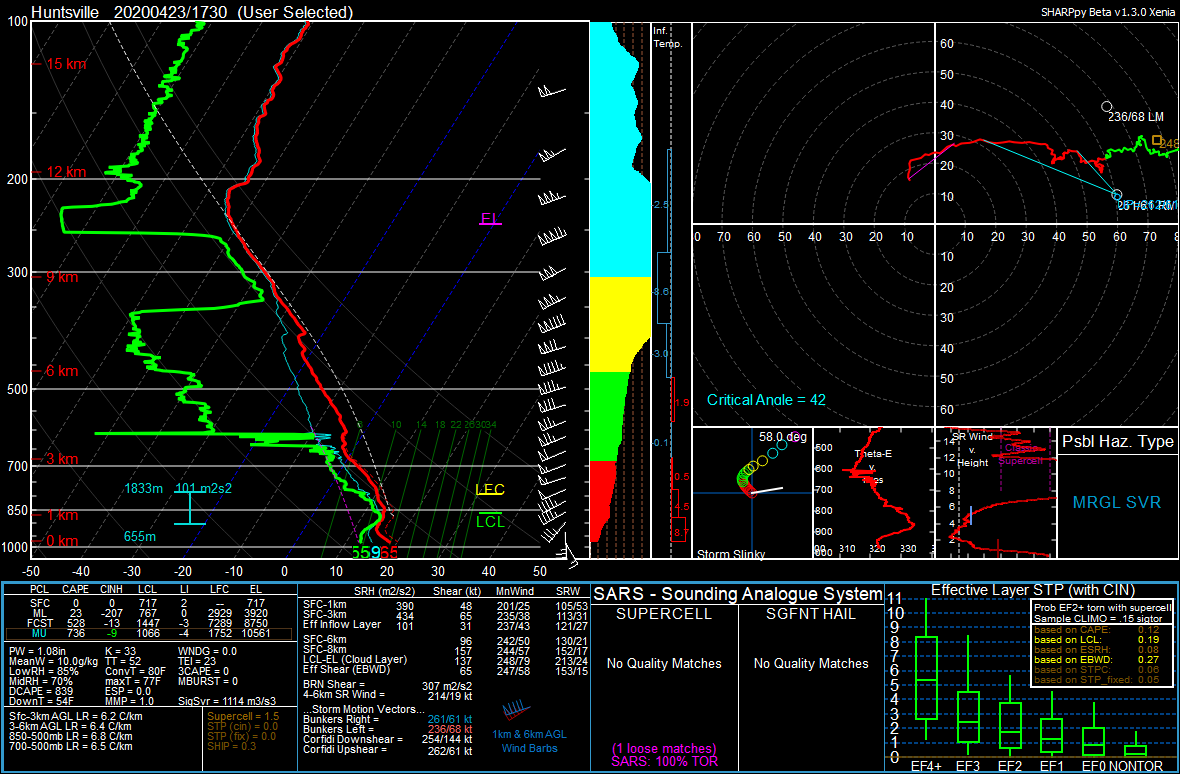Click the Corfidi Upshear row
1180x774 pixels.
coord(388,751)
